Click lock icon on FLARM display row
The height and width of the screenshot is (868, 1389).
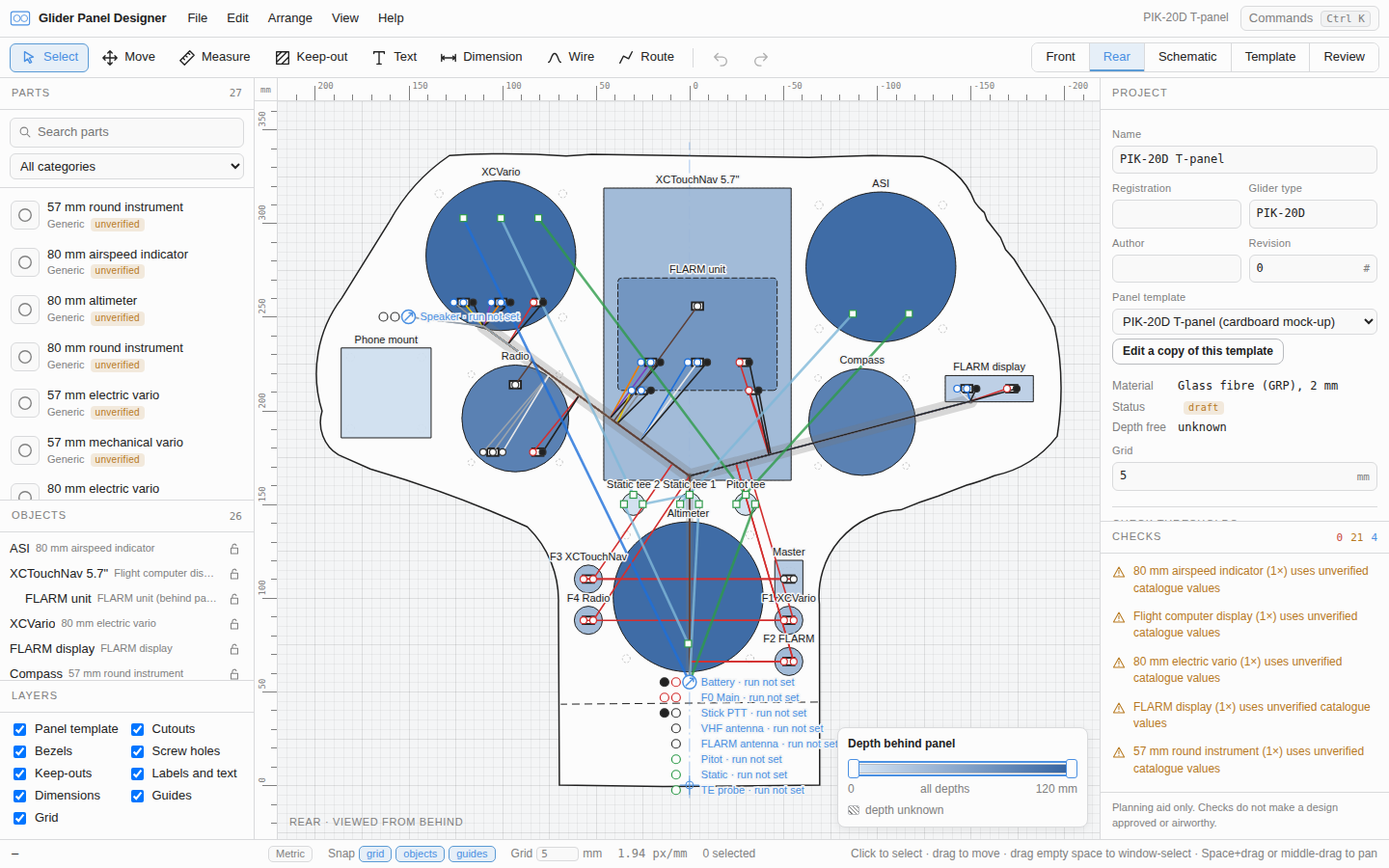(x=234, y=649)
